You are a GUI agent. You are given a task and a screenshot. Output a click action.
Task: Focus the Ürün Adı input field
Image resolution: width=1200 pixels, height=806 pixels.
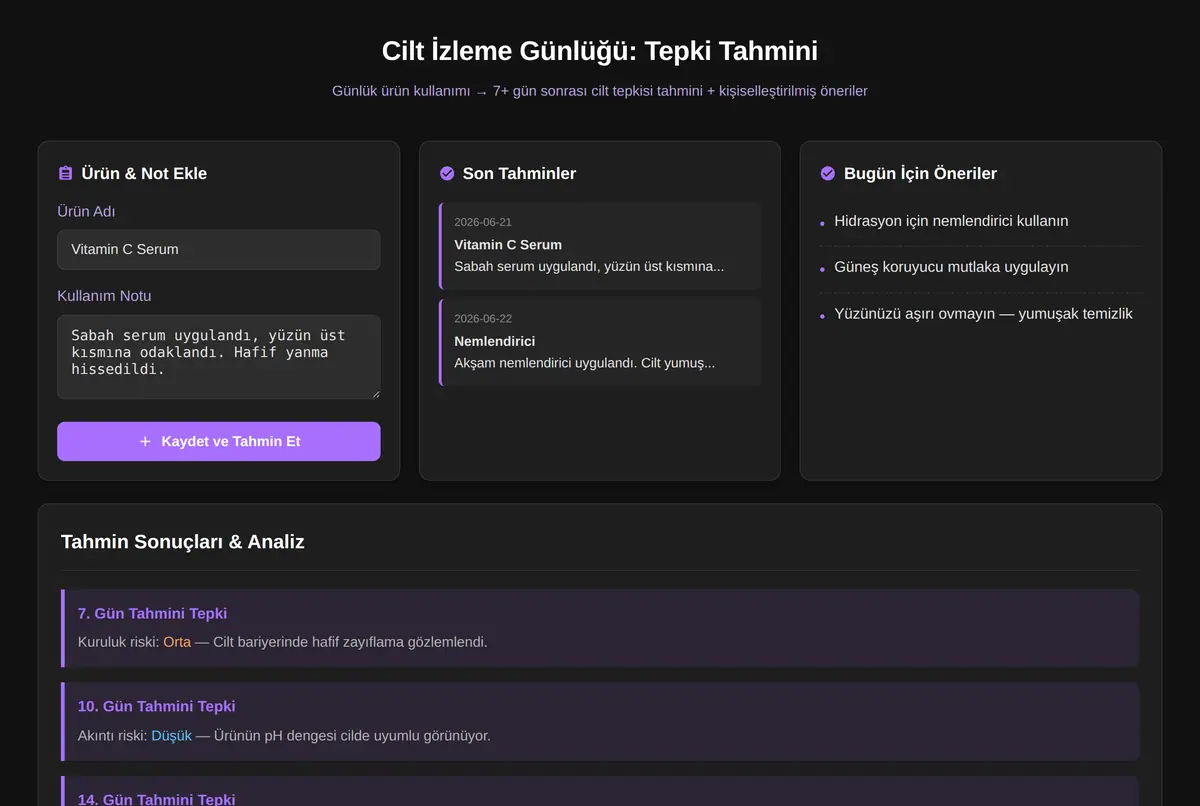tap(219, 249)
